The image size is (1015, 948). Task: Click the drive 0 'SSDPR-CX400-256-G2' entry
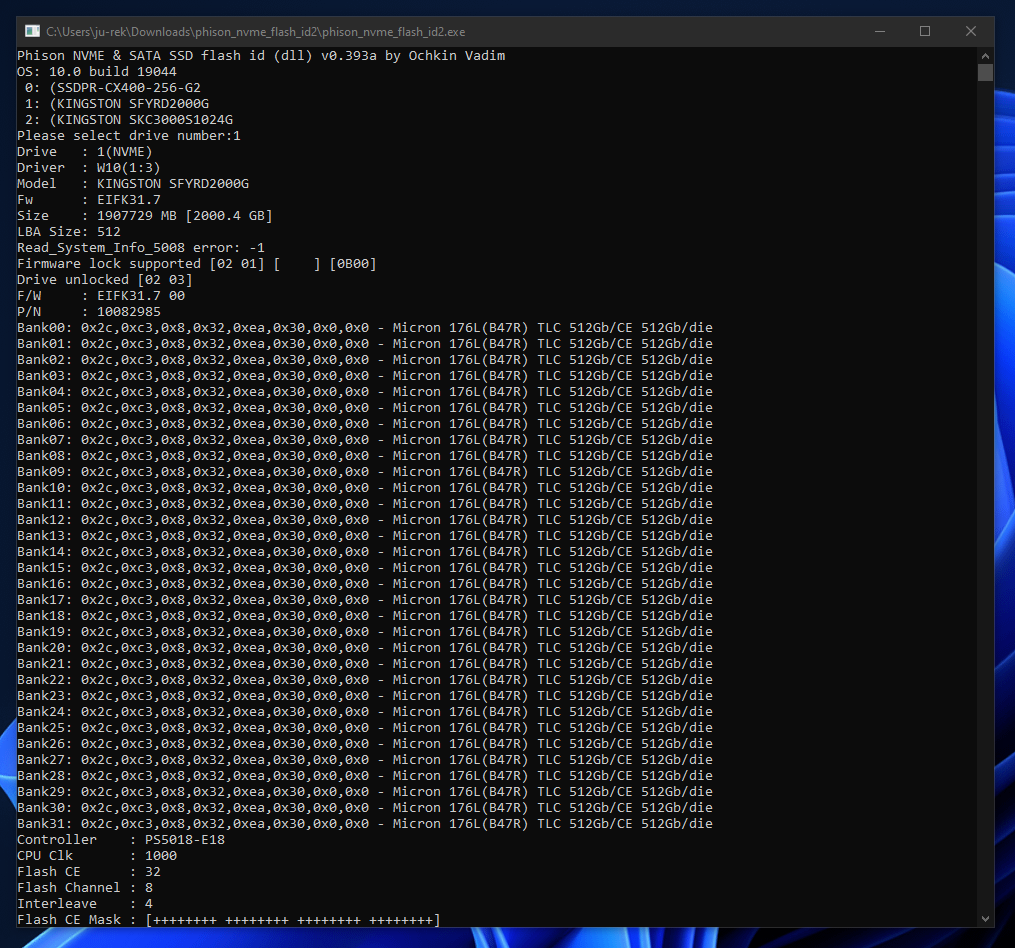(113, 87)
